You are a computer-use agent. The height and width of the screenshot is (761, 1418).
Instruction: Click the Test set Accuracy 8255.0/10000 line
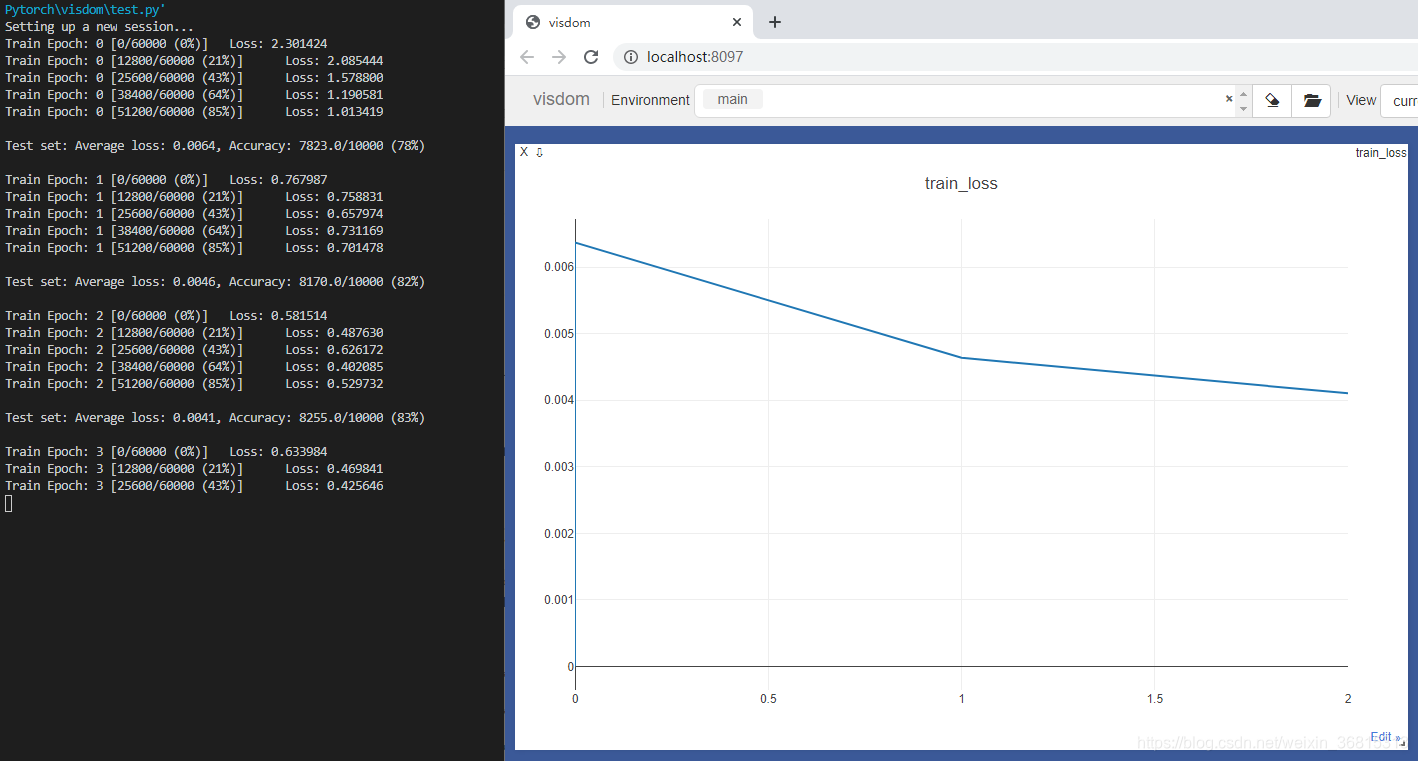click(215, 417)
